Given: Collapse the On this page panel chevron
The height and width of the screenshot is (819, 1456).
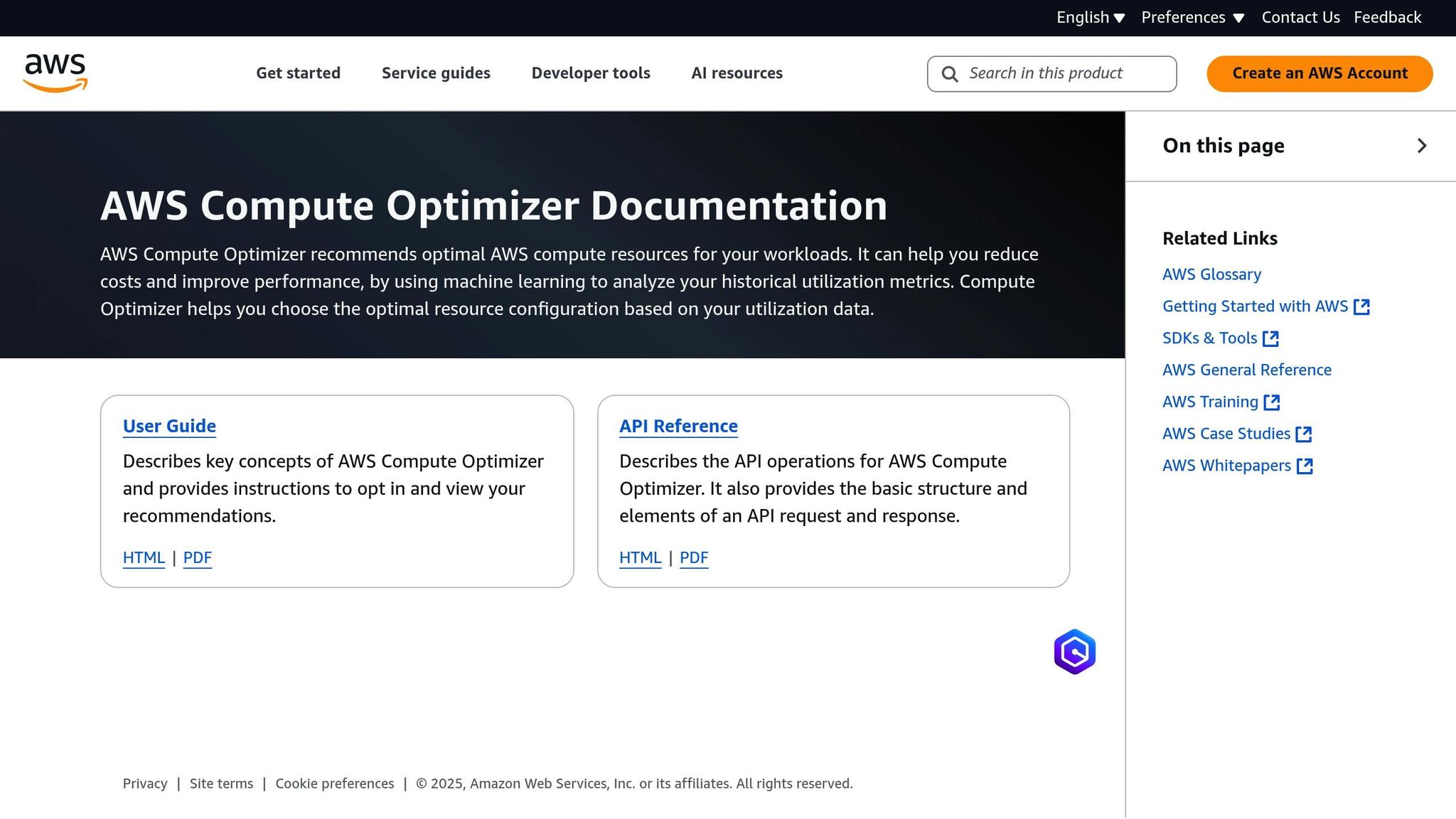Looking at the screenshot, I should pos(1421,146).
